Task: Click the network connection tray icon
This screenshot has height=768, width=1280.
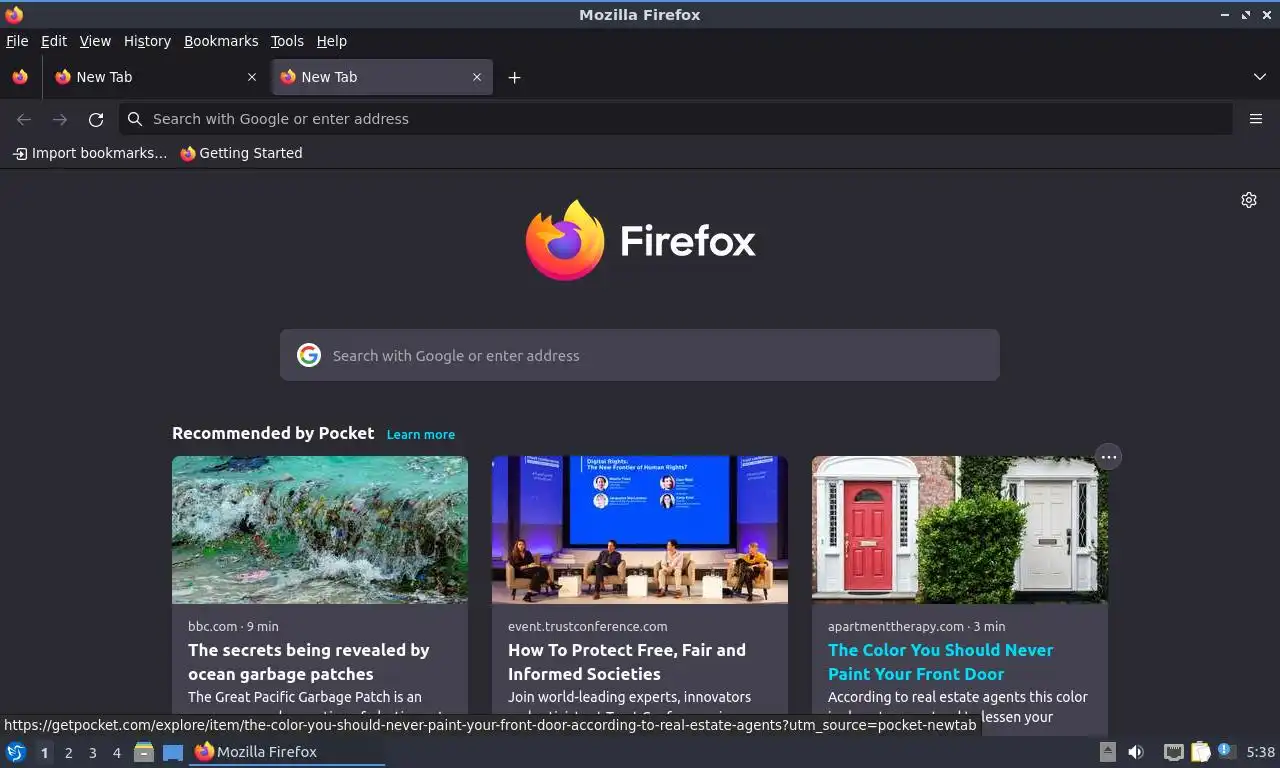Action: [x=1174, y=752]
